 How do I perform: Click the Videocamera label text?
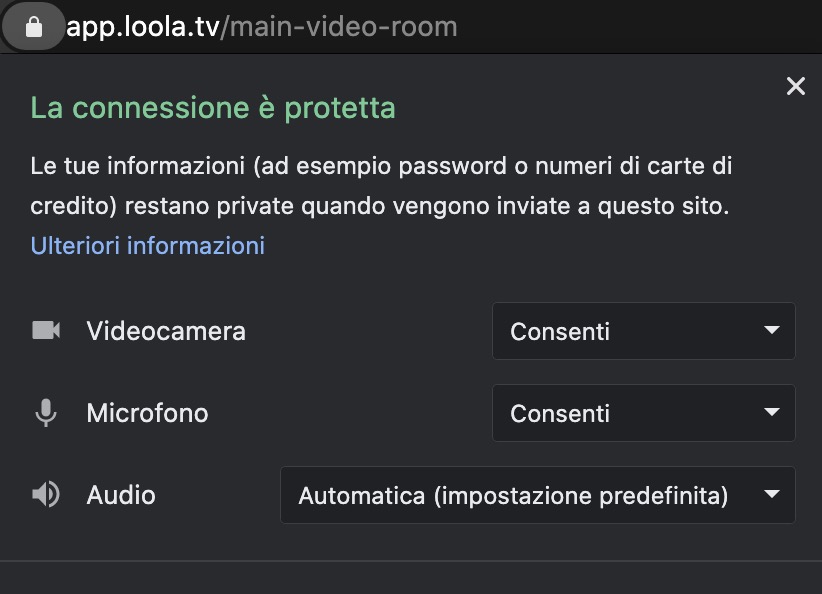click(166, 331)
